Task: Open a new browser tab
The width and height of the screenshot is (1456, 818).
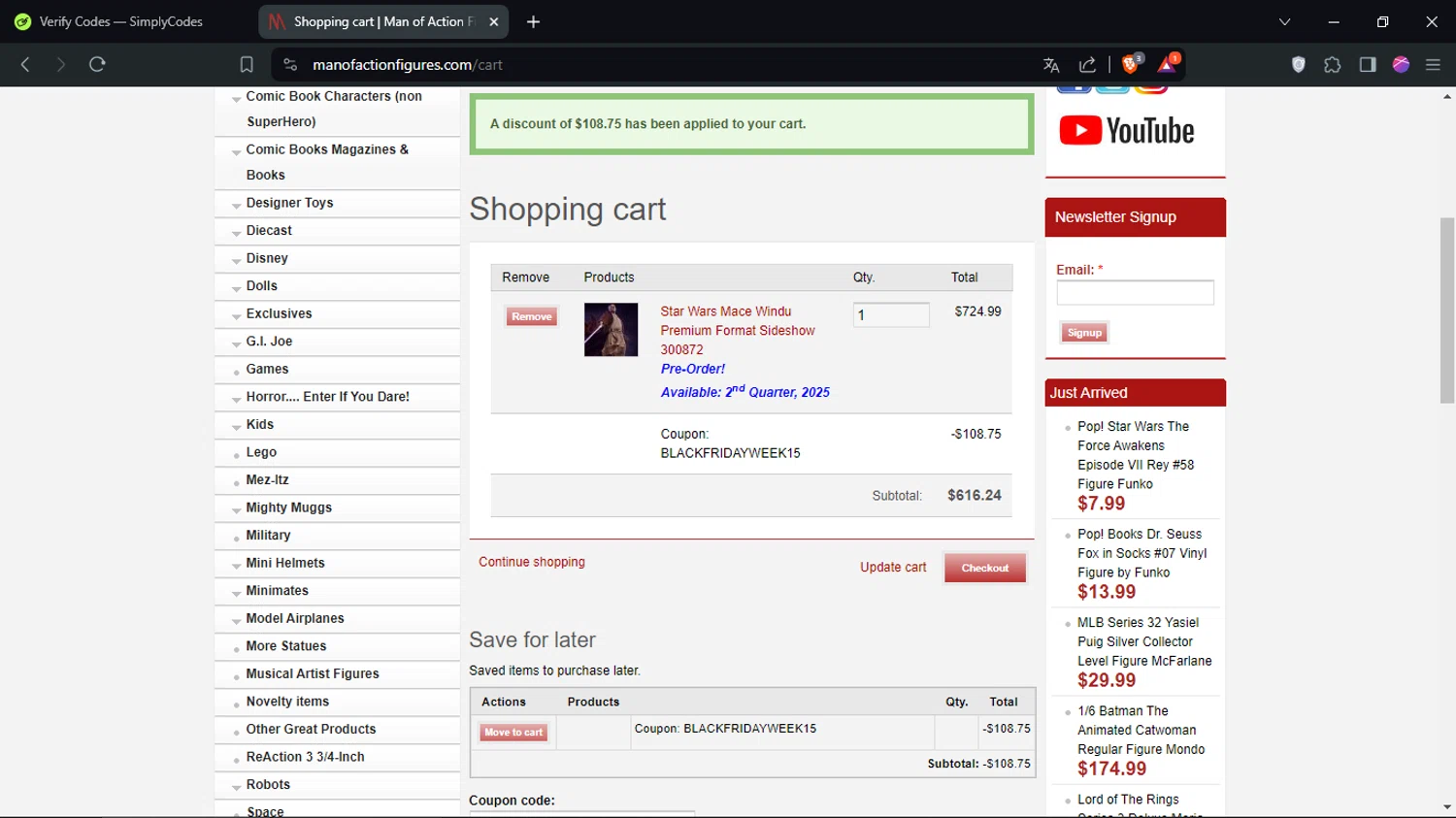Action: tap(533, 21)
